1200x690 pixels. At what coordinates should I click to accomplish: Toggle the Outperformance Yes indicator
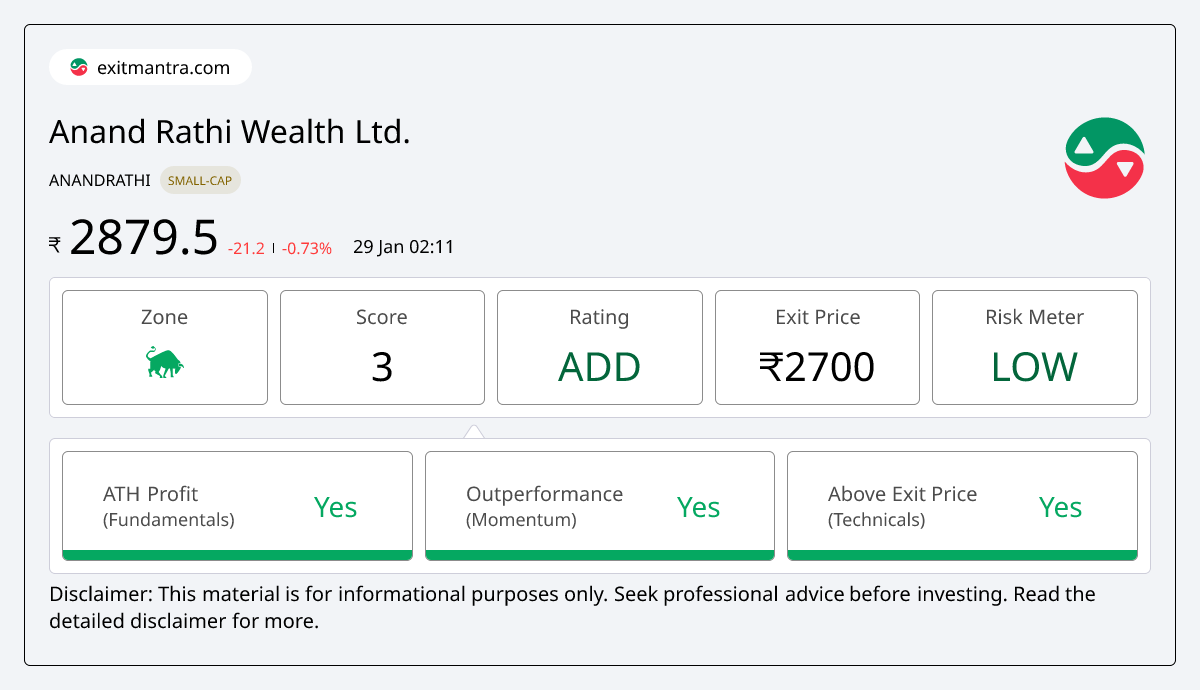click(x=698, y=507)
